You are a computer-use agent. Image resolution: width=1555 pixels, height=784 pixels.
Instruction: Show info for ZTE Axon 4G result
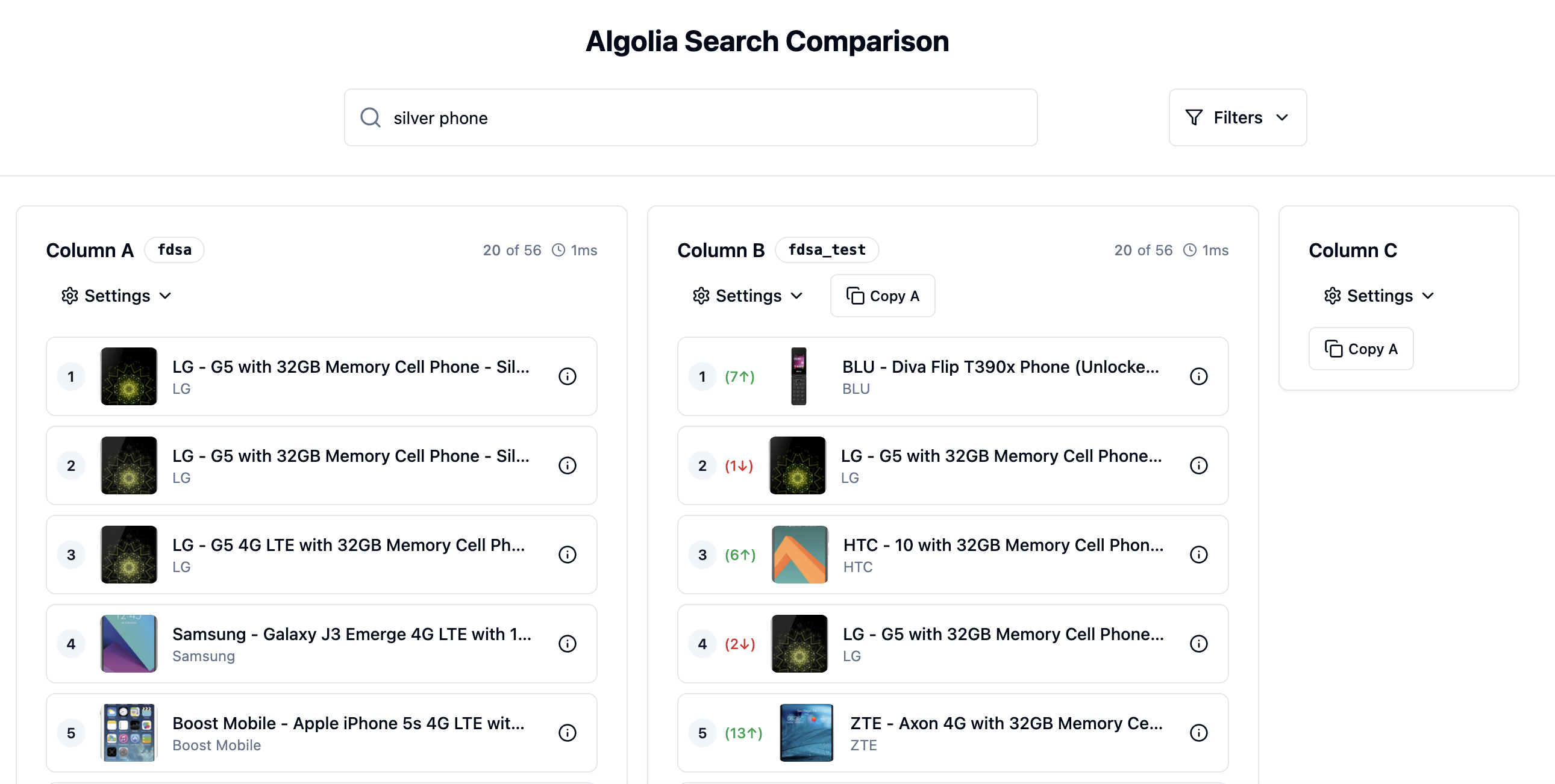pos(1198,732)
